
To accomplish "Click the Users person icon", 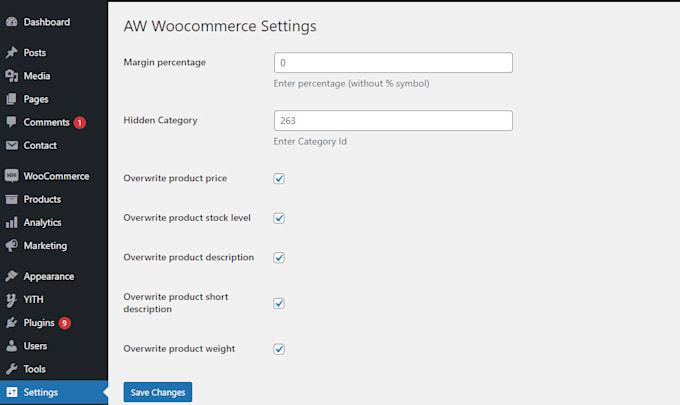I will tap(12, 346).
